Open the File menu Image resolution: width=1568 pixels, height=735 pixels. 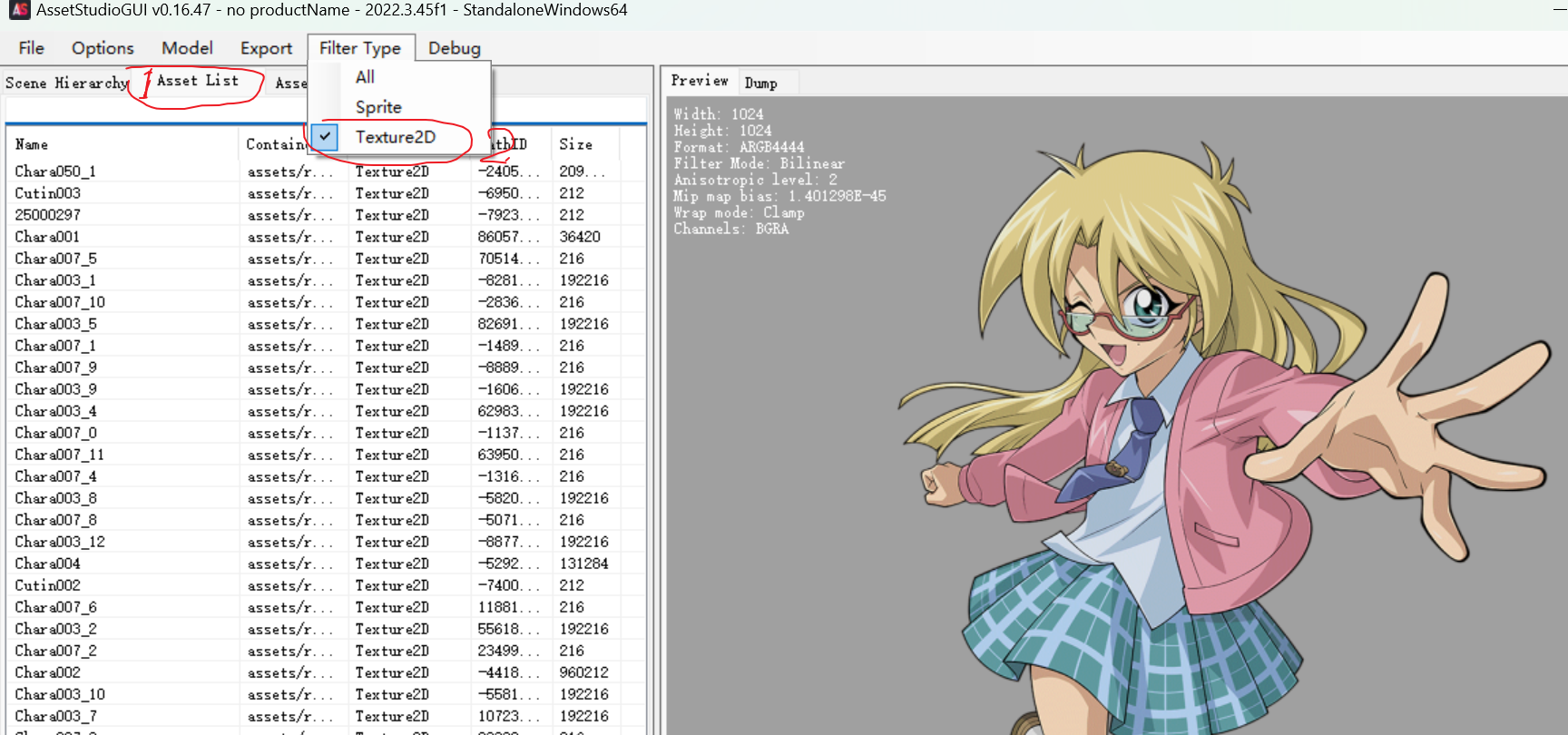click(x=31, y=48)
